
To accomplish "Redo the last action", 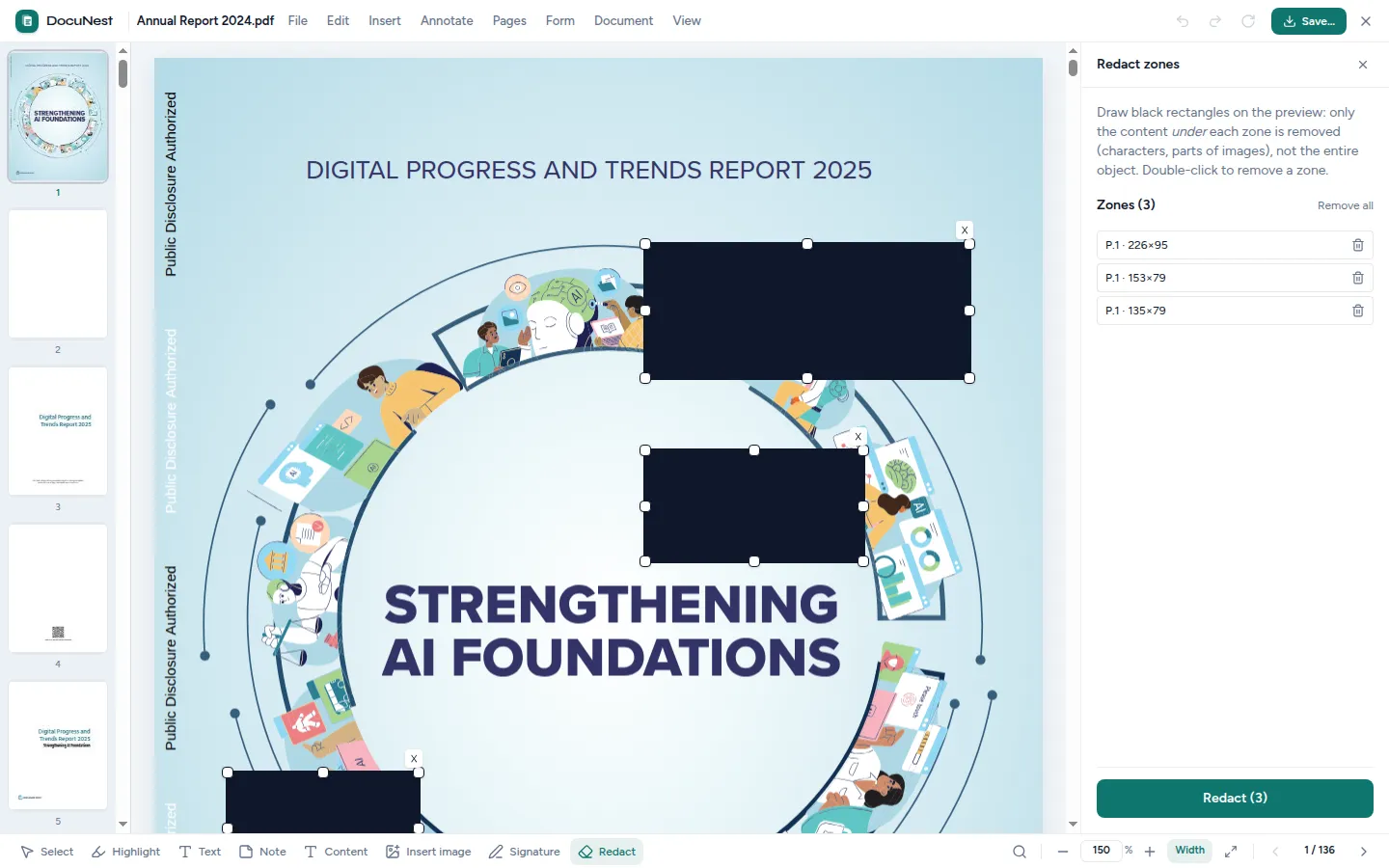I will click(1215, 21).
